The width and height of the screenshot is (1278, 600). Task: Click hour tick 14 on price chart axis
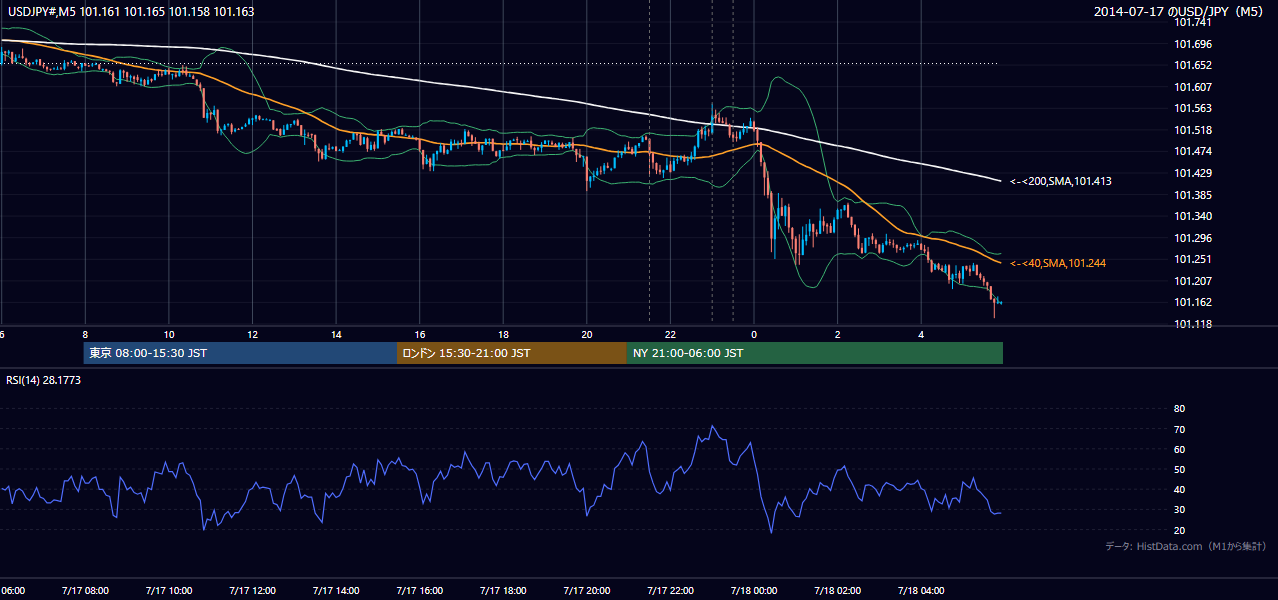(x=337, y=335)
